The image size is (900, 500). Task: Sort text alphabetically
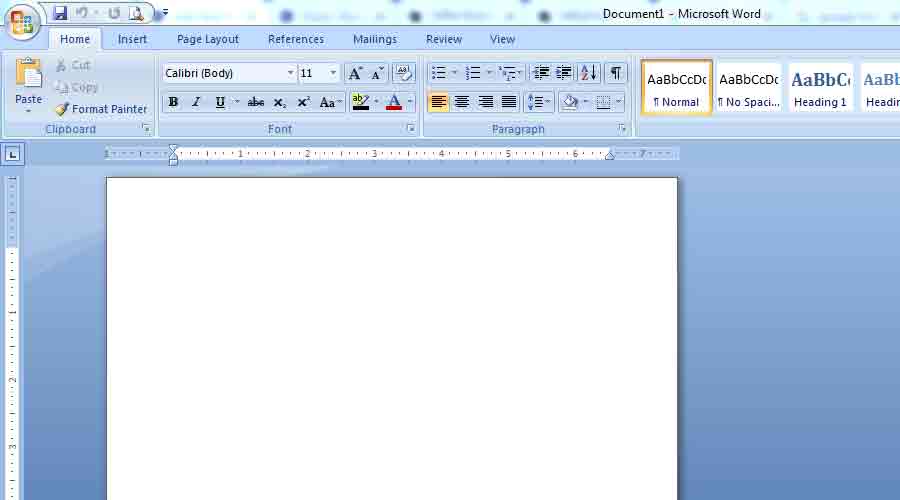point(589,73)
